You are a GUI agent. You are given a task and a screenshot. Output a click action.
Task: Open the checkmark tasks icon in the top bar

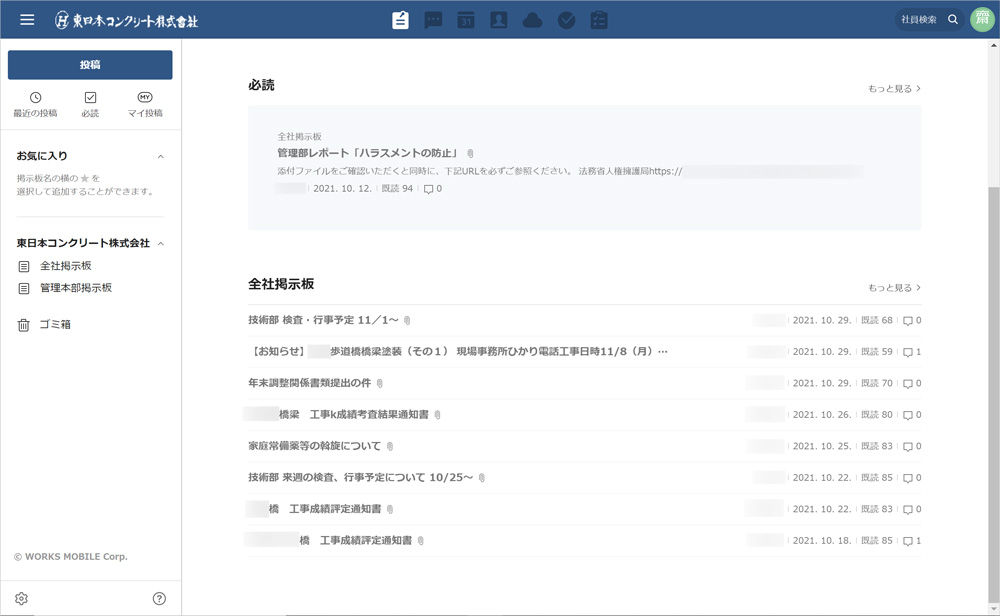pos(566,20)
